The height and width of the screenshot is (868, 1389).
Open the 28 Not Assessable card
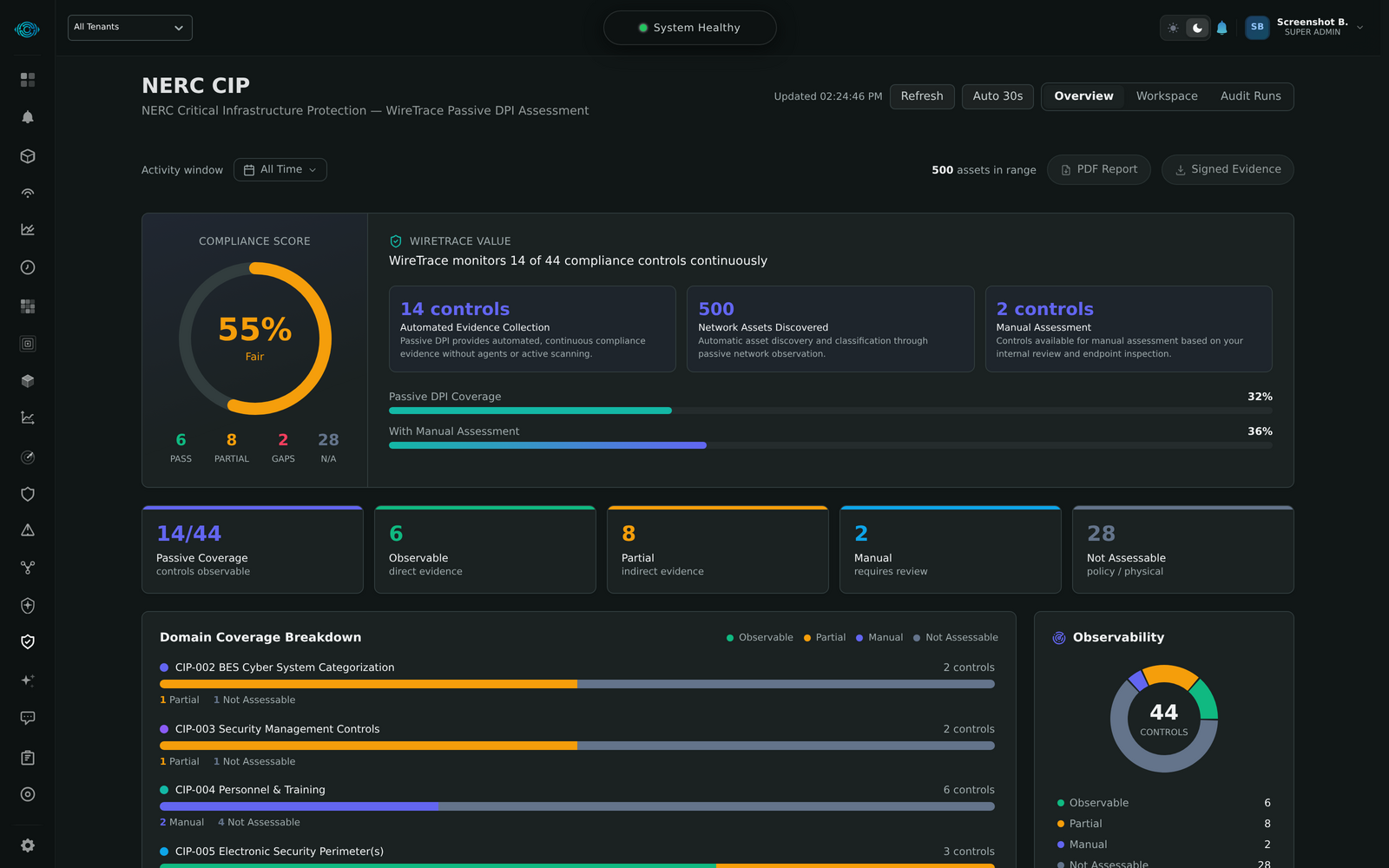tap(1183, 549)
